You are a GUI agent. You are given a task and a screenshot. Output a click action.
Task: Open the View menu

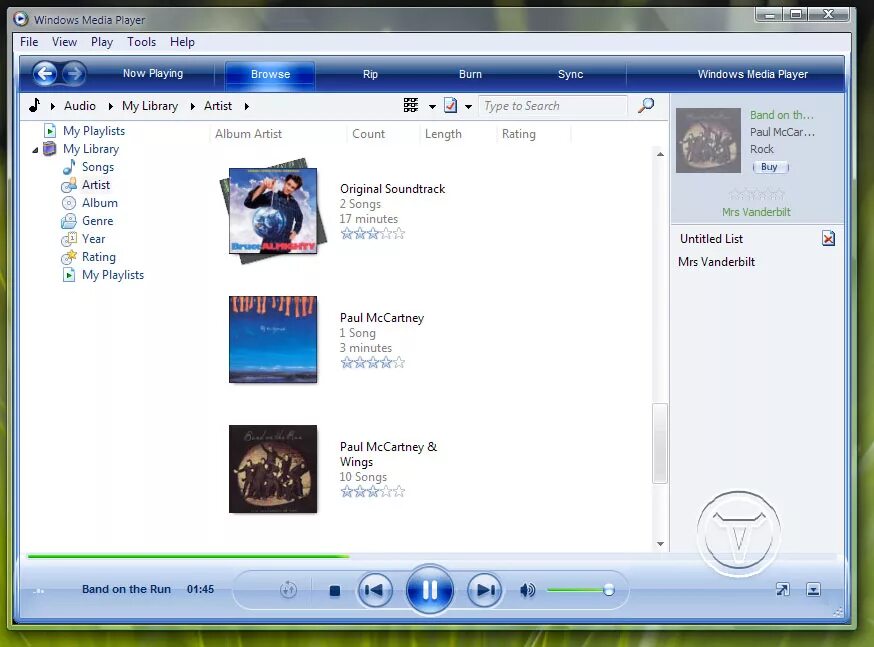[x=64, y=42]
